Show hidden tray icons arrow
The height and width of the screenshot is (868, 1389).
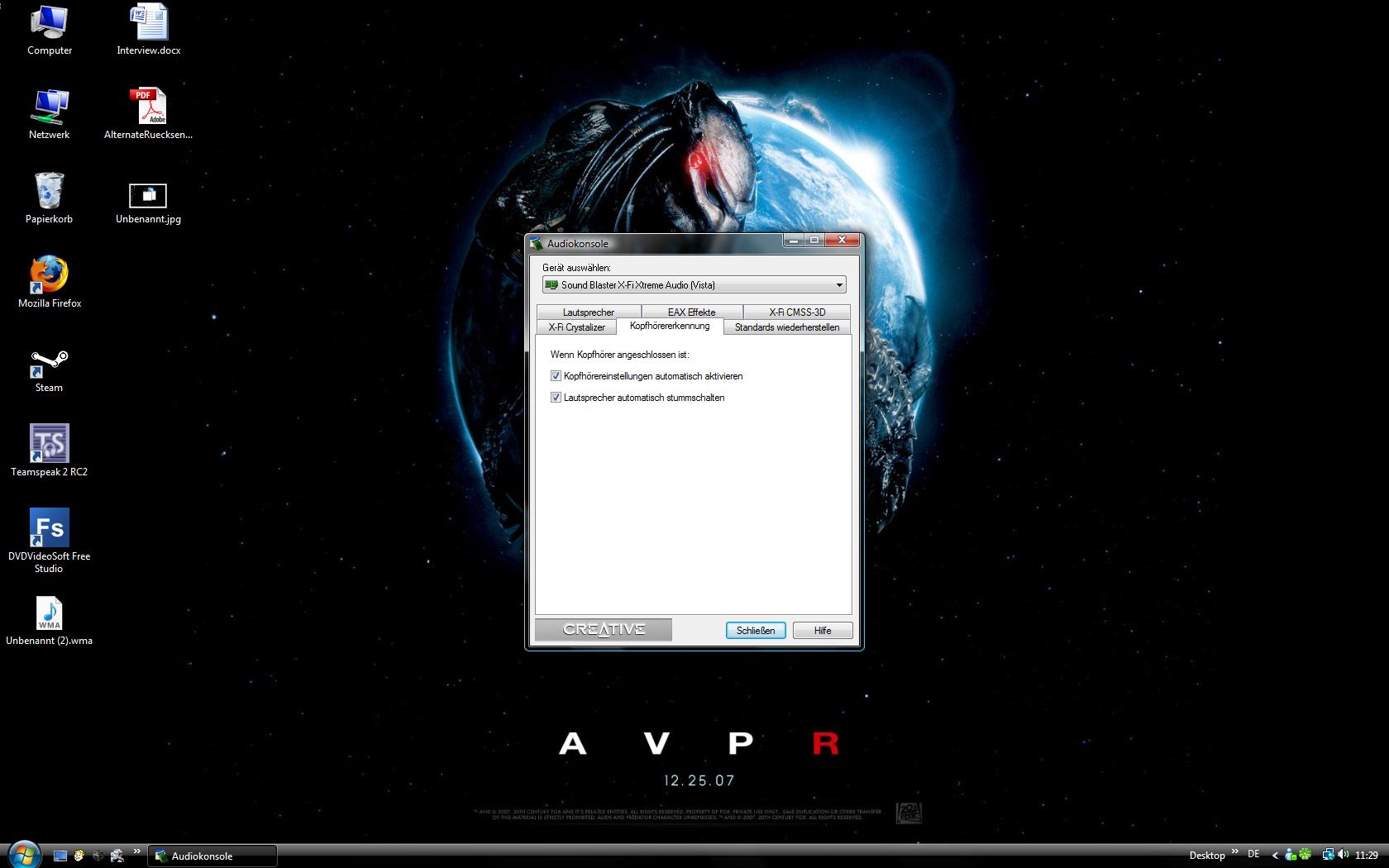pos(1276,856)
